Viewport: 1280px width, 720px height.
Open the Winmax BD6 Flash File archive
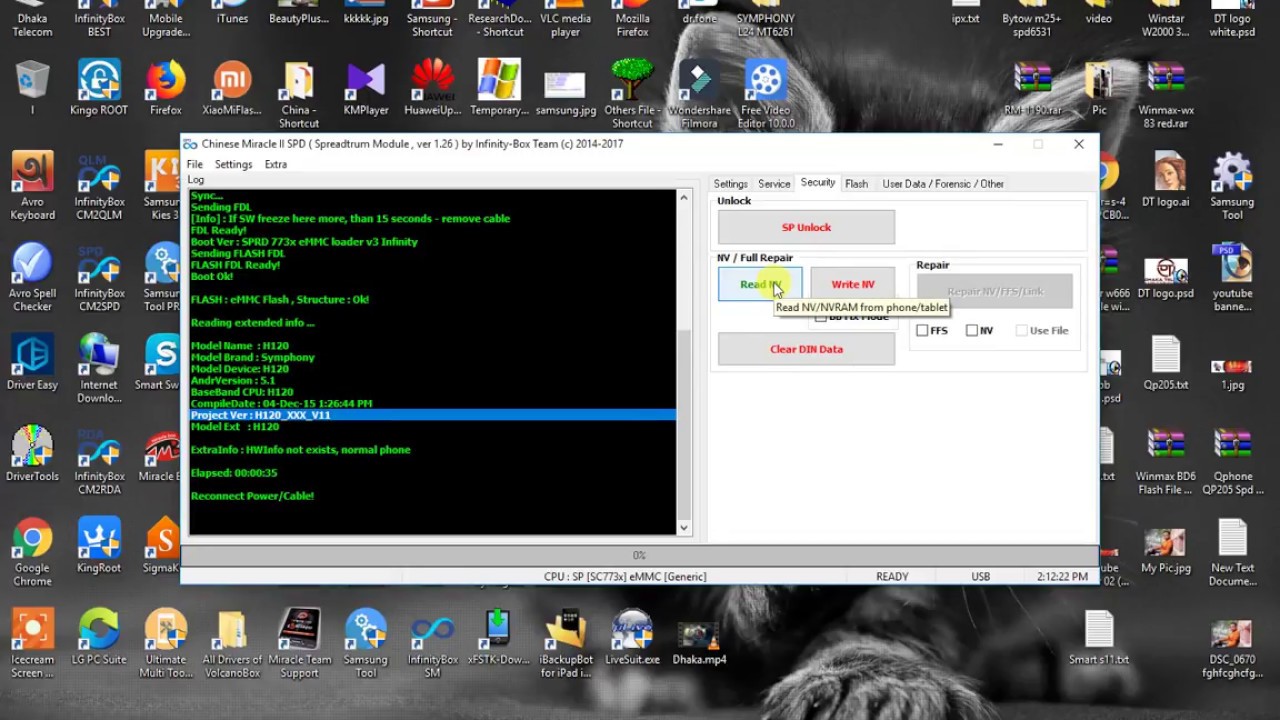[1165, 461]
